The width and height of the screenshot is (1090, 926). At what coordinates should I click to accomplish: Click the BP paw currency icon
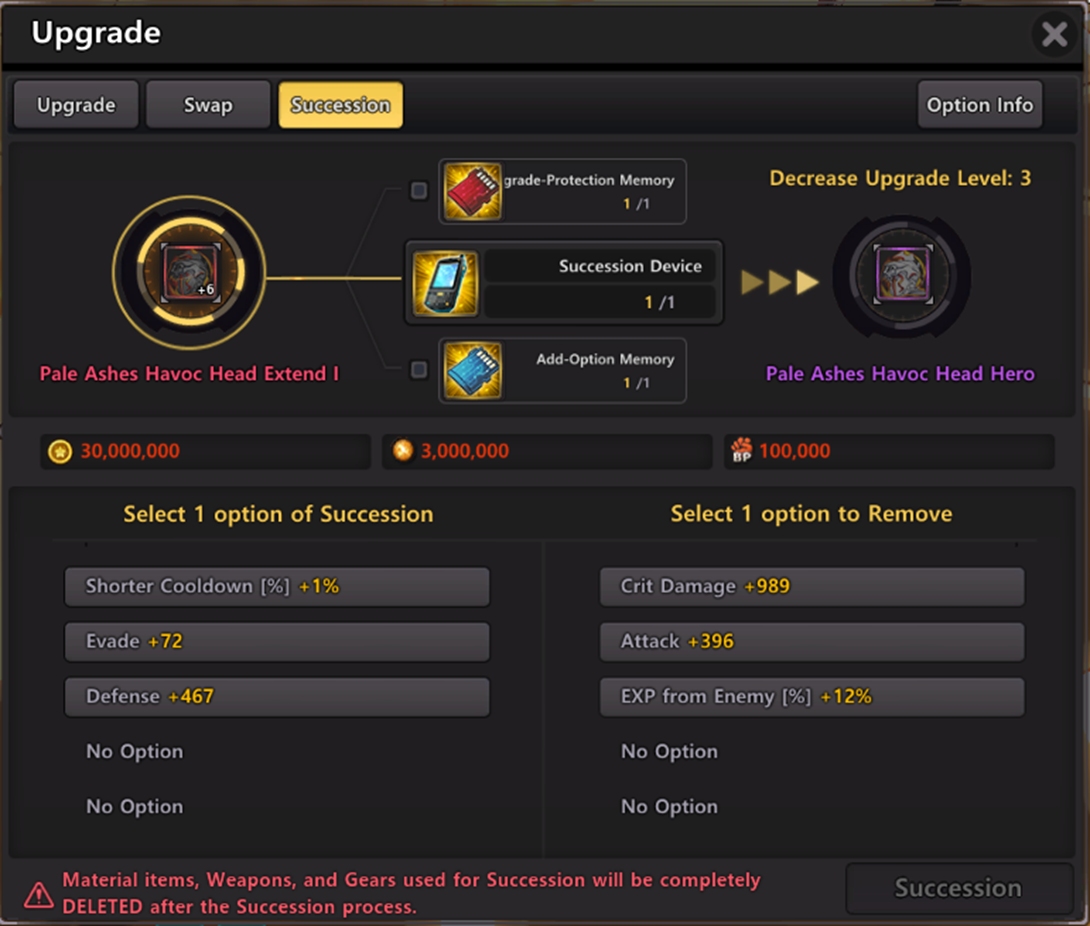click(742, 450)
